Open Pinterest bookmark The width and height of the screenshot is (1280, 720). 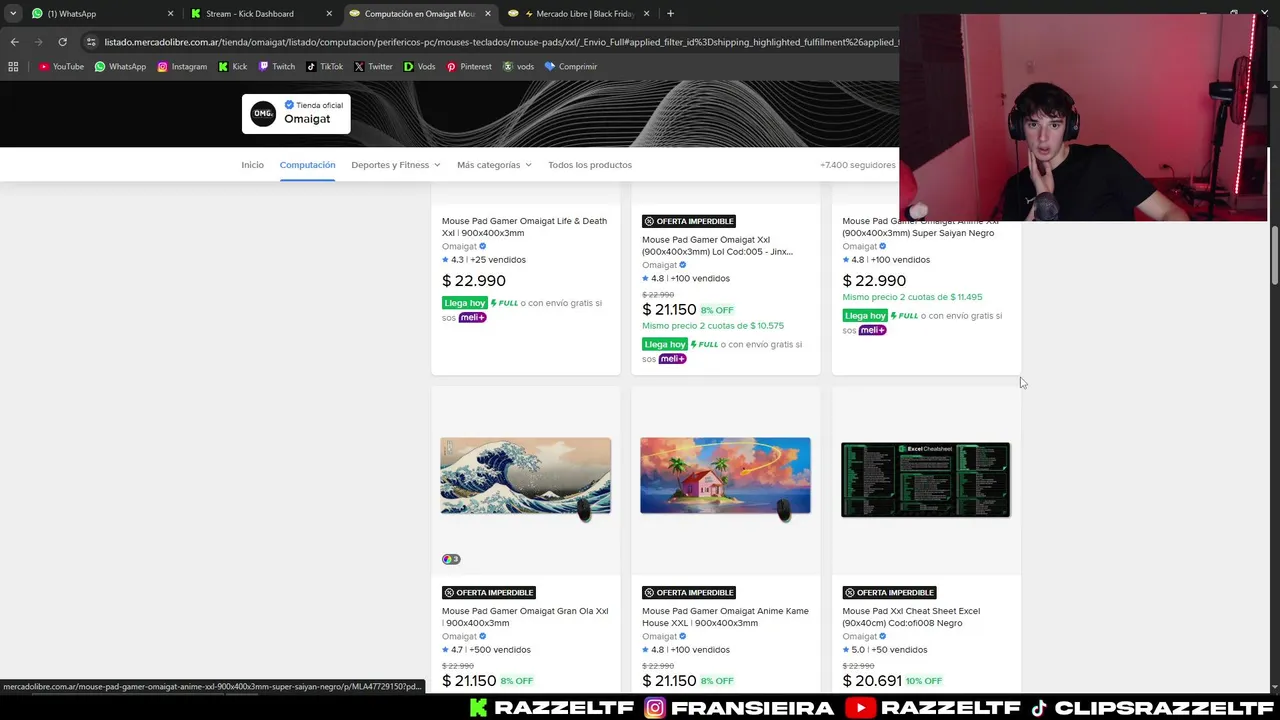coord(469,67)
